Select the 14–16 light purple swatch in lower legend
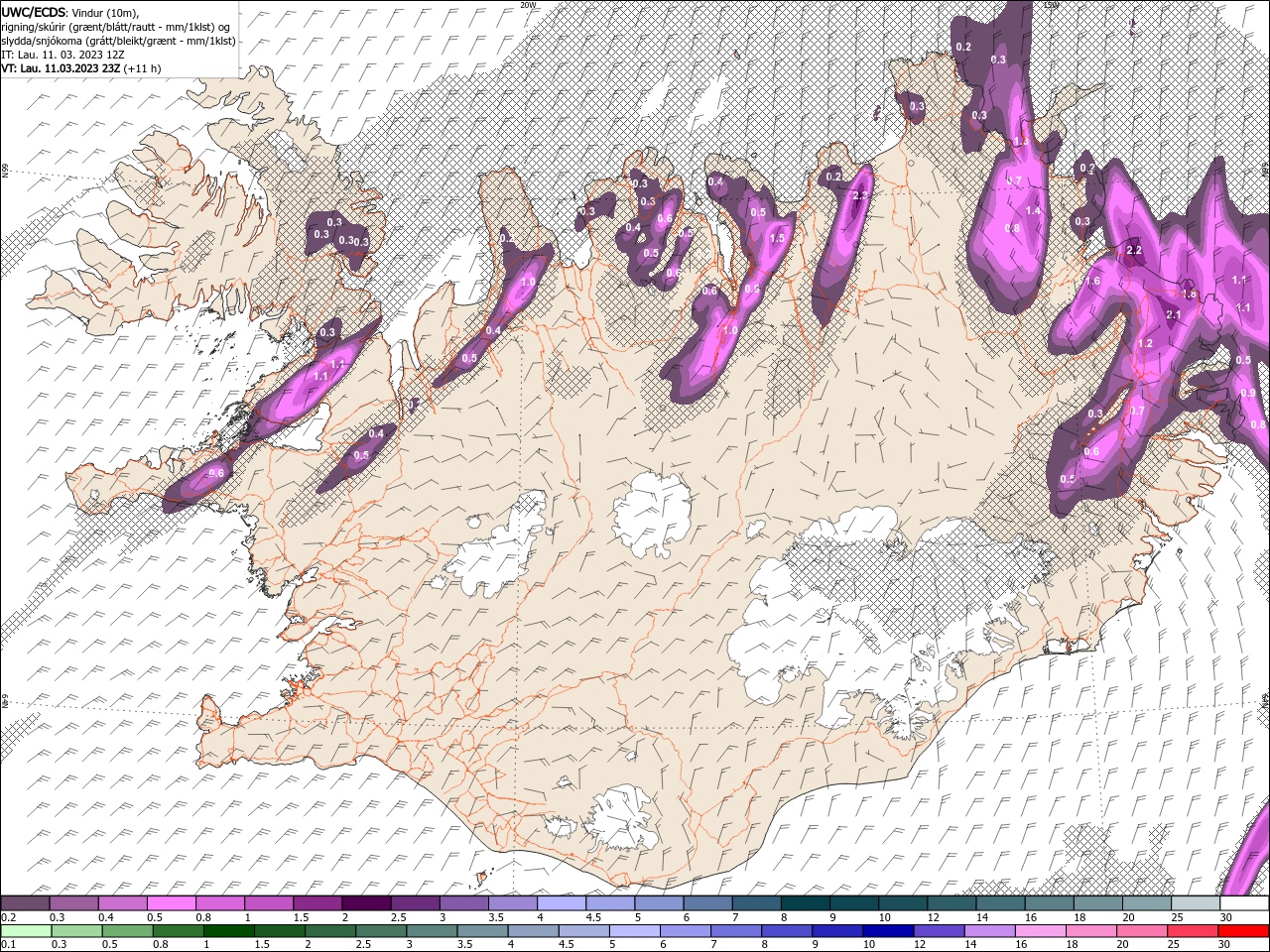The height and width of the screenshot is (952, 1270). pyautogui.click(x=987, y=931)
